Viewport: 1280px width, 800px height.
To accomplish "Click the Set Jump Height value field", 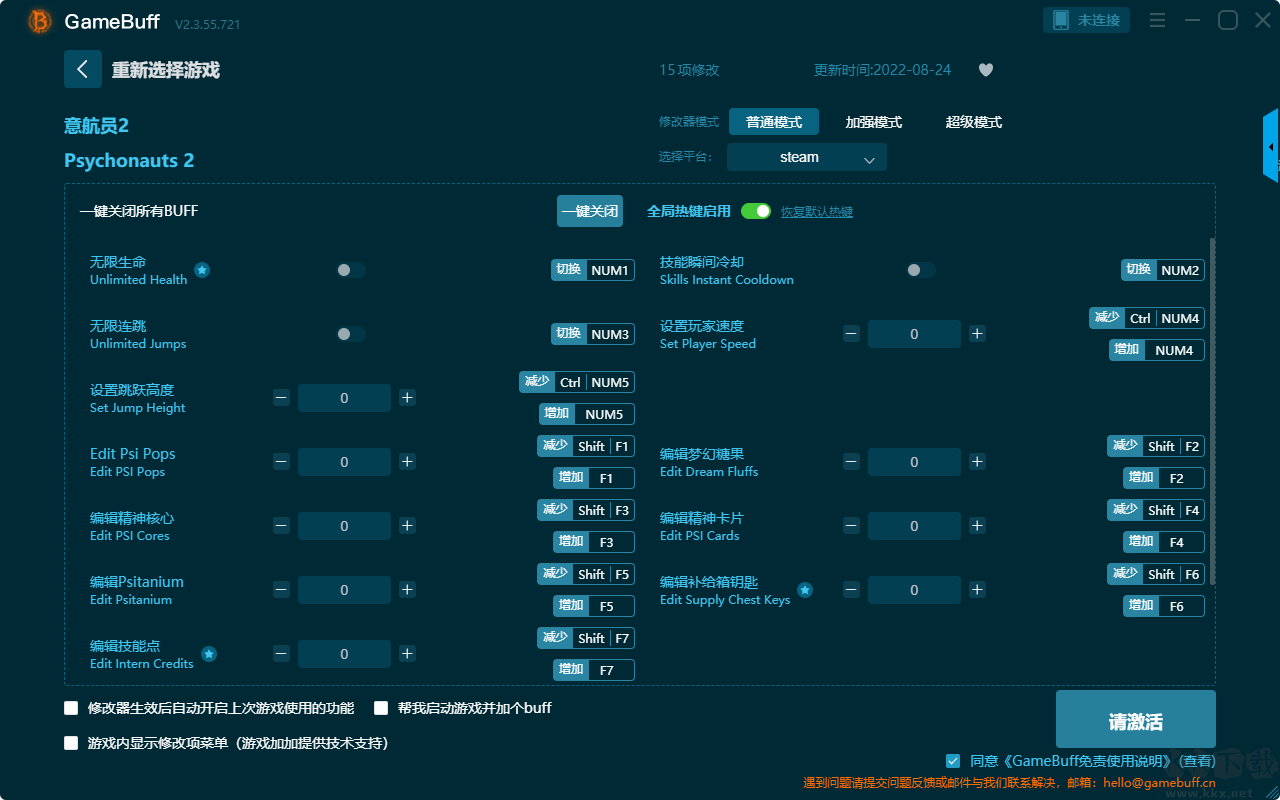I will (344, 398).
